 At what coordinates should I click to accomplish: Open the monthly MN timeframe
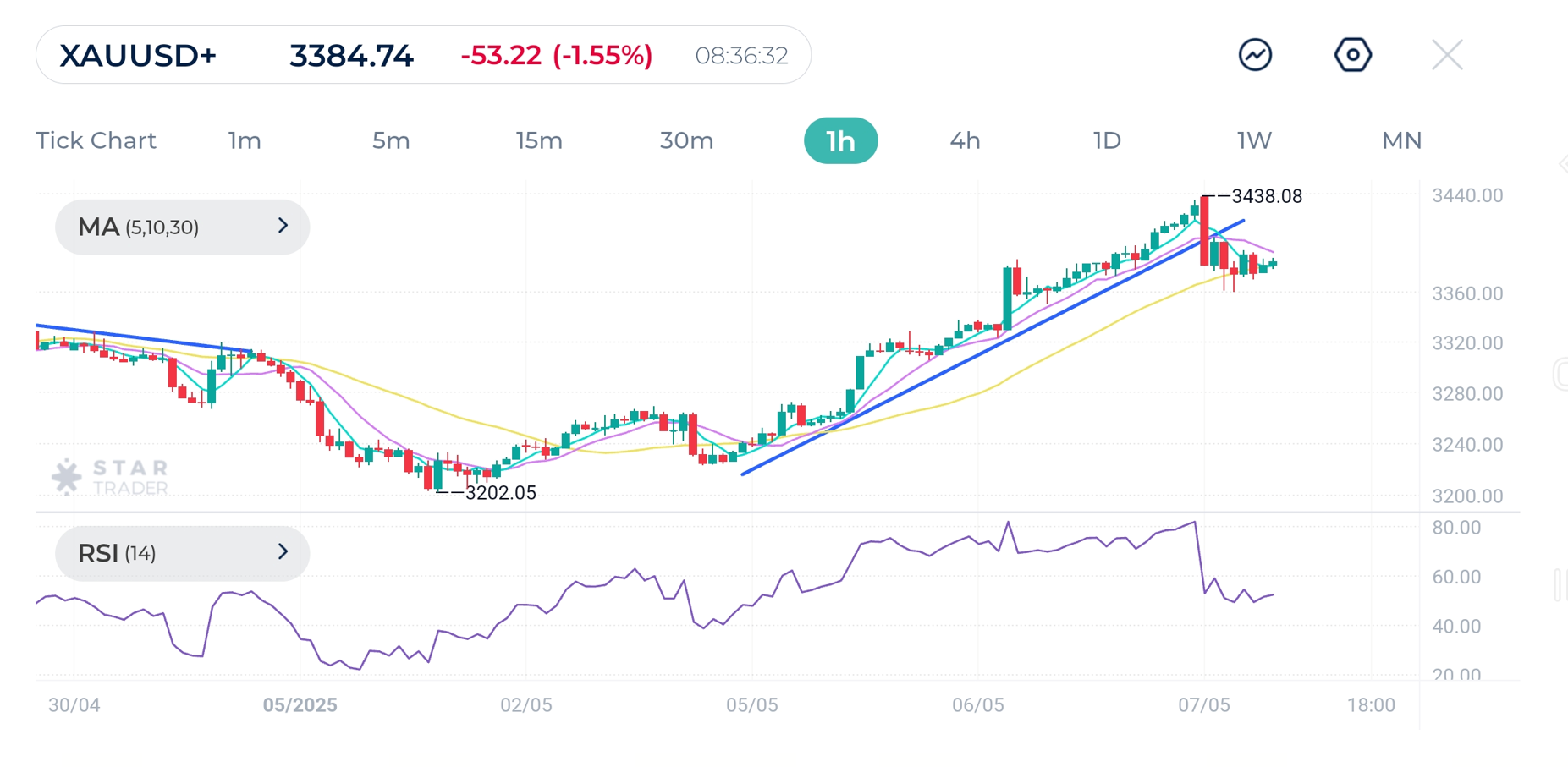(1401, 140)
